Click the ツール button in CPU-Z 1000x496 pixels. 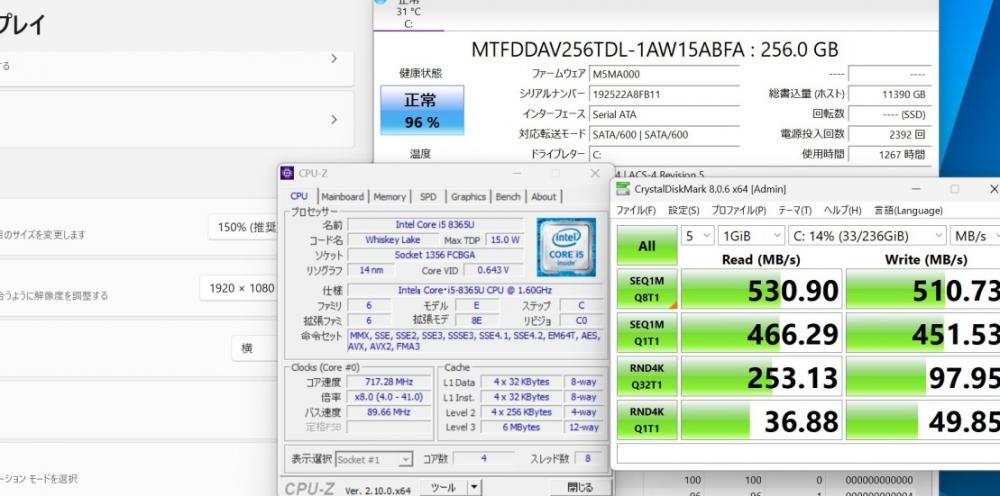point(443,488)
